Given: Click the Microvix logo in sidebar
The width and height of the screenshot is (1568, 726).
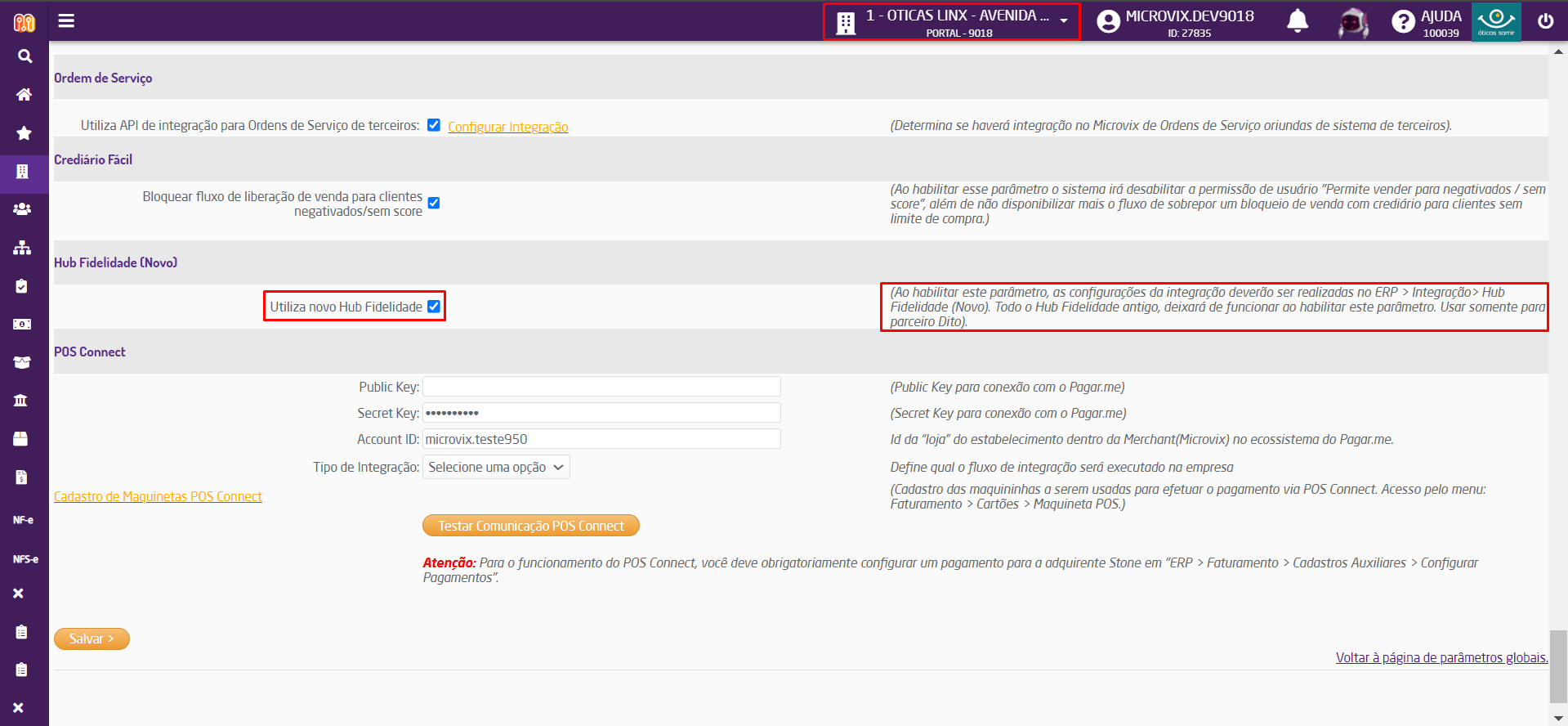Looking at the screenshot, I should [25, 22].
